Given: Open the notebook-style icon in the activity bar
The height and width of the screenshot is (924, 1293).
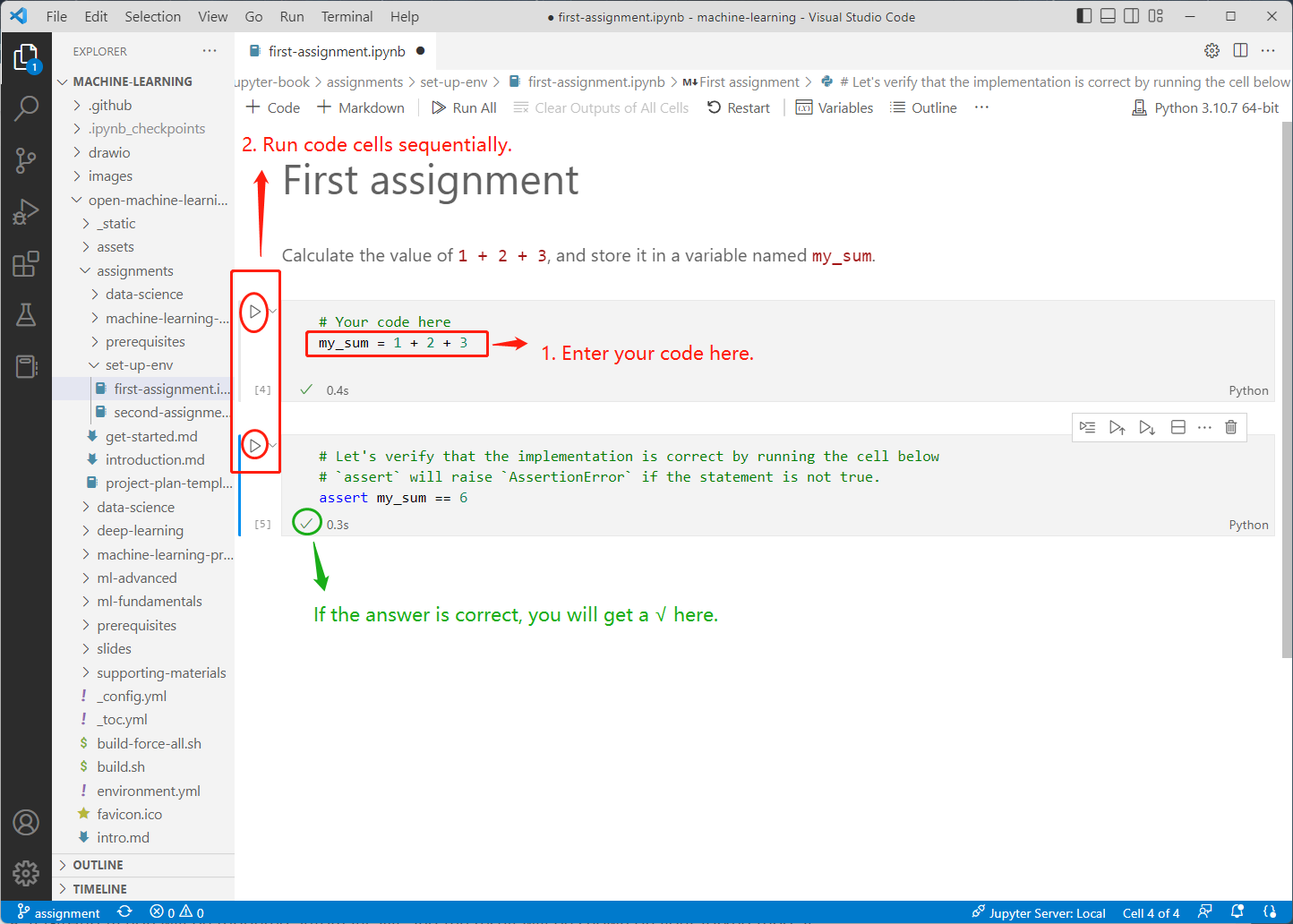Looking at the screenshot, I should coord(26,366).
